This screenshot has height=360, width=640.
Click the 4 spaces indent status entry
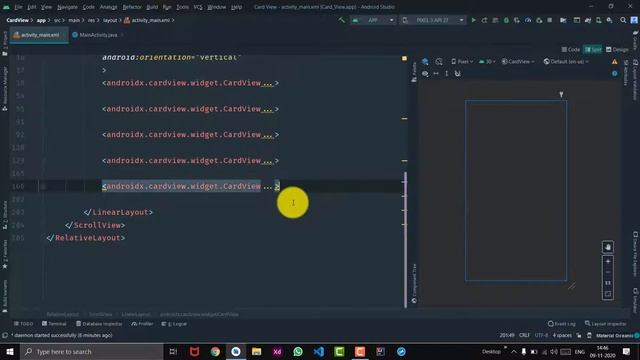click(x=562, y=335)
